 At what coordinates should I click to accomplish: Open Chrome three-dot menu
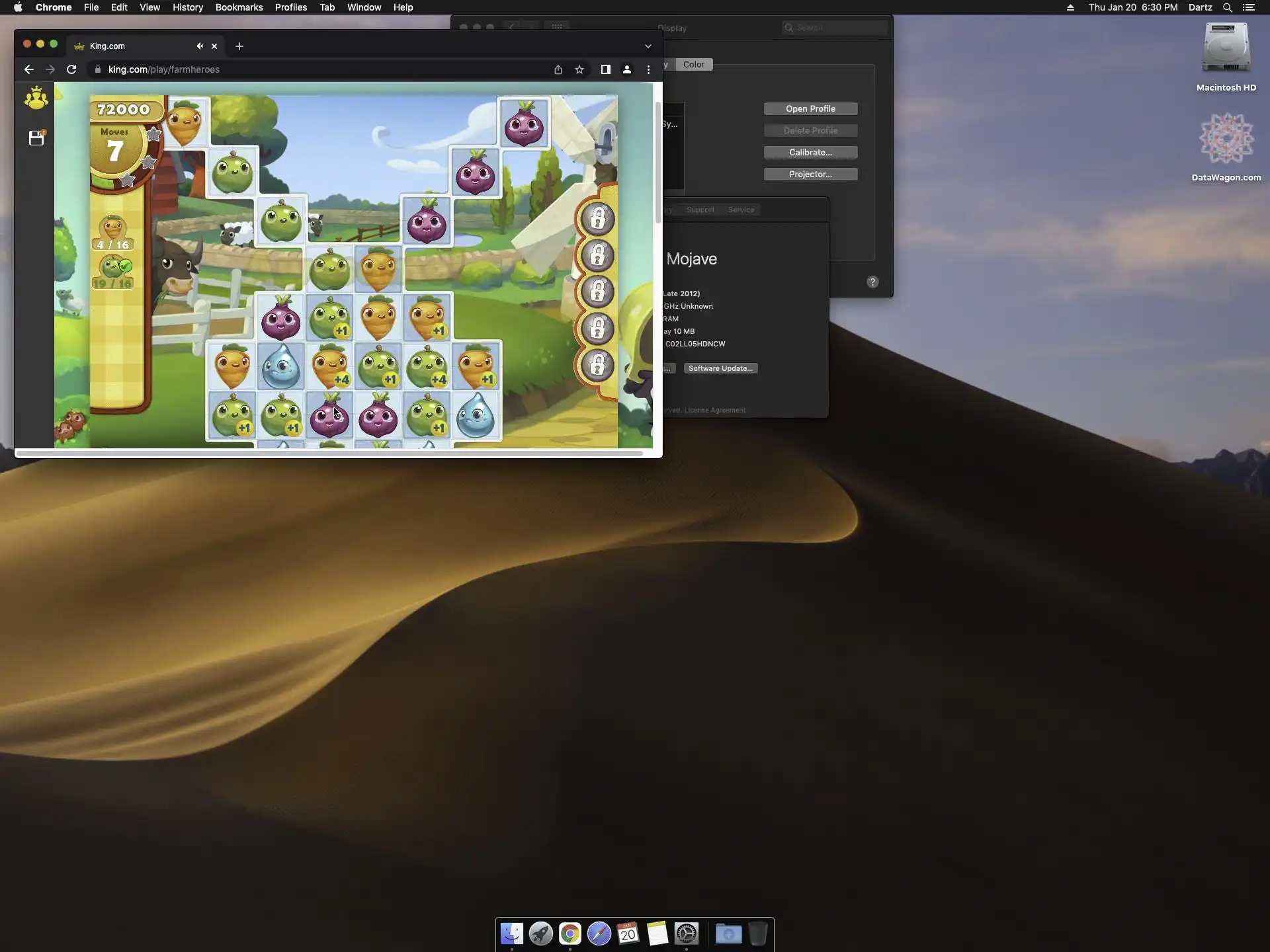click(x=648, y=69)
